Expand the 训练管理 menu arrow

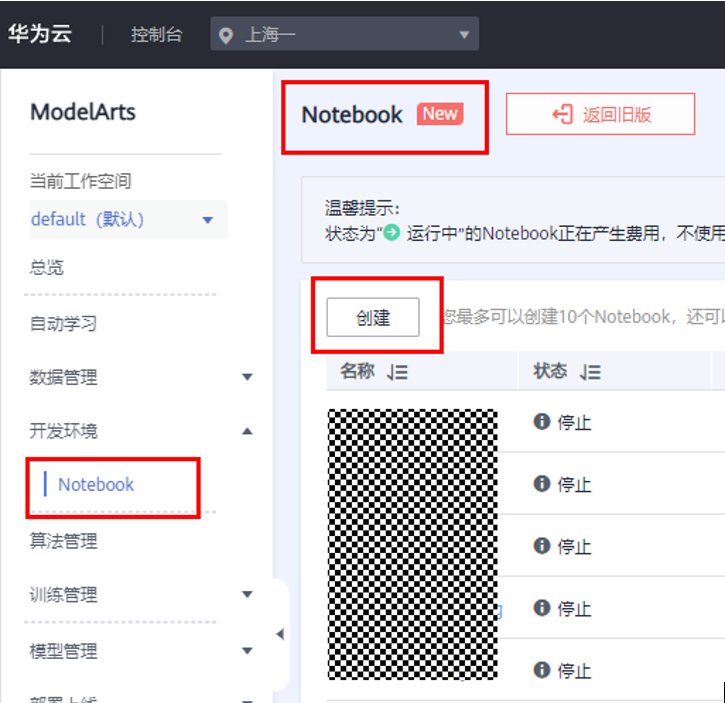pyautogui.click(x=247, y=594)
